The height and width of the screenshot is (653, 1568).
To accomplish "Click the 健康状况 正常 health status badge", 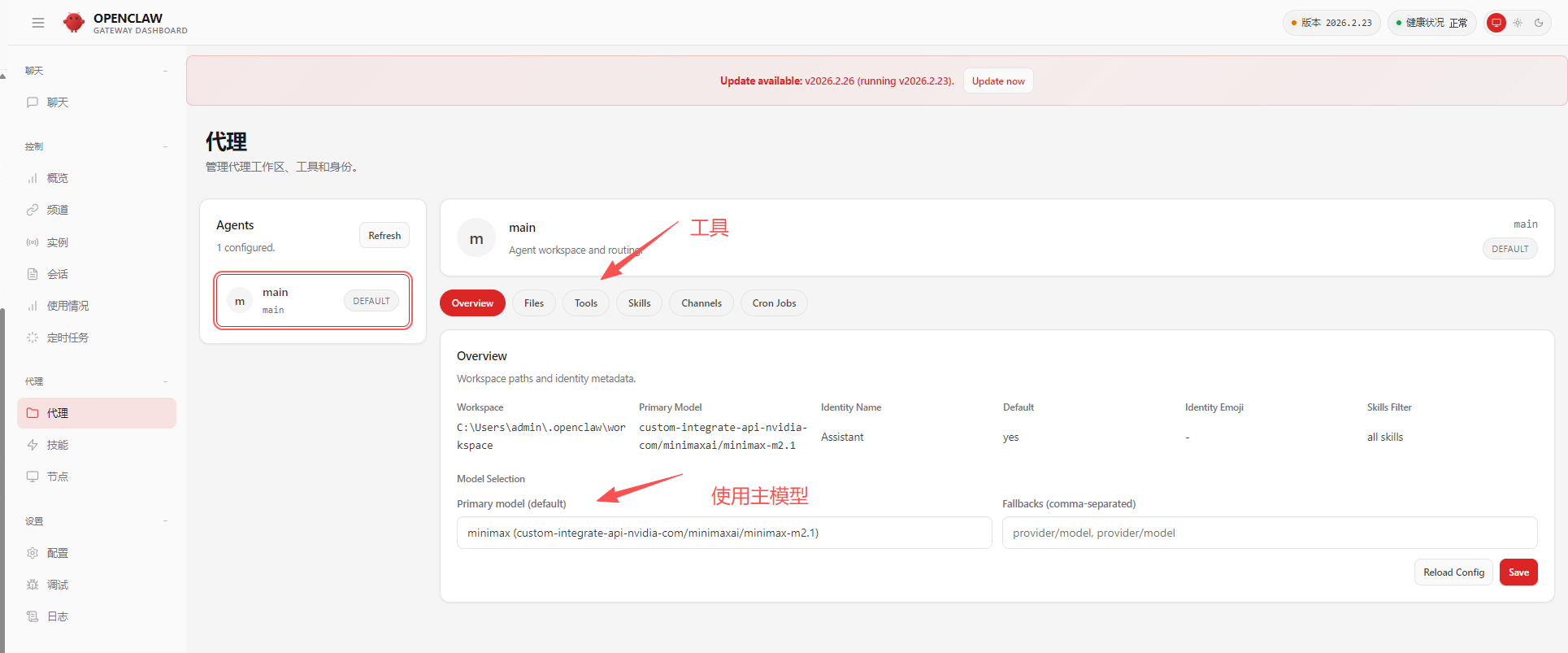I will tap(1431, 23).
